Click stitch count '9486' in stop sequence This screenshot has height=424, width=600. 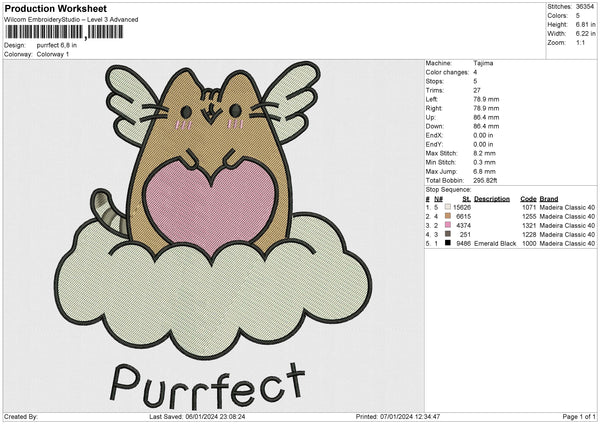(463, 243)
